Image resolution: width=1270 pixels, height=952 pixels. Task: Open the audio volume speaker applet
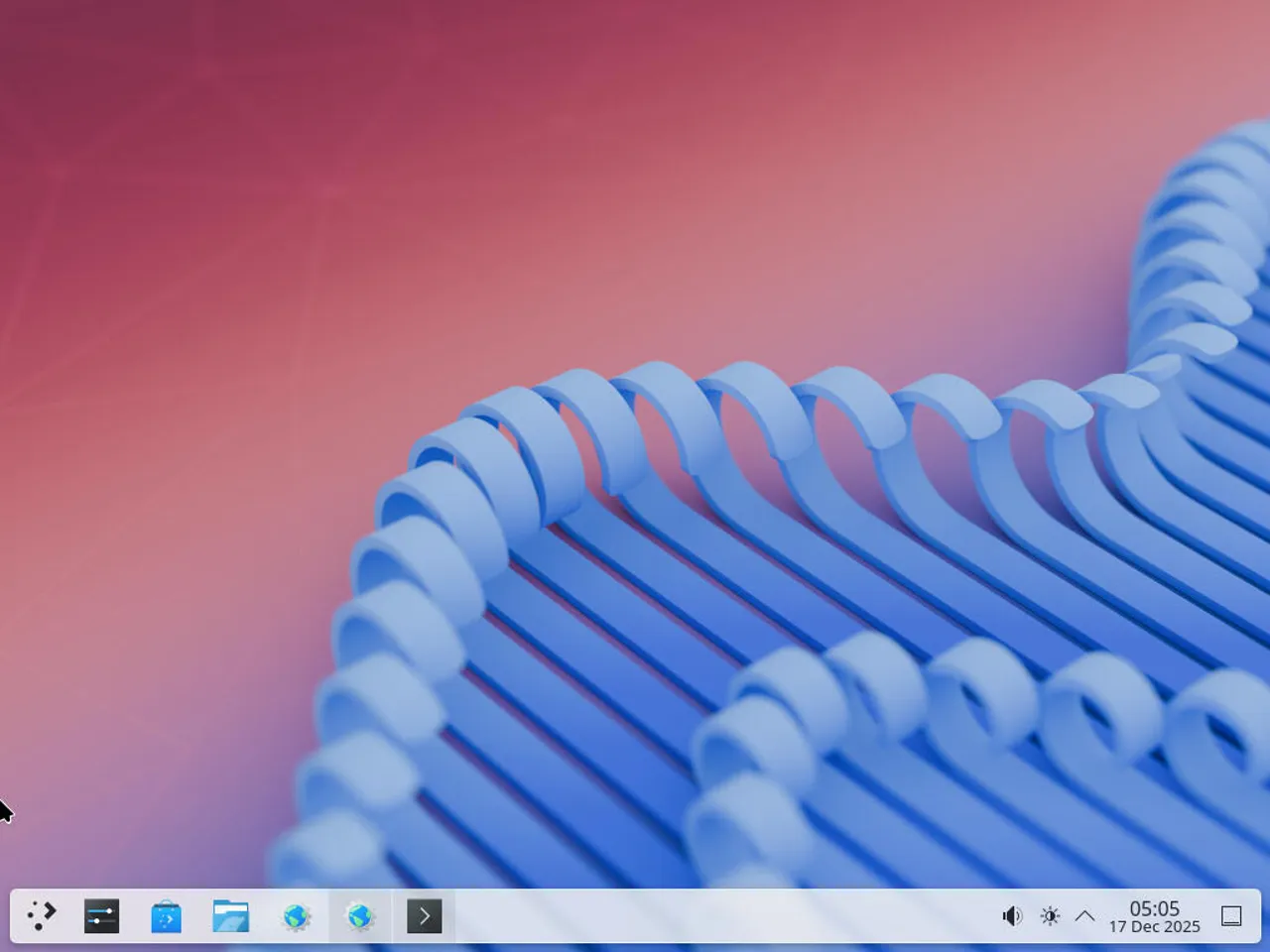click(x=1012, y=915)
